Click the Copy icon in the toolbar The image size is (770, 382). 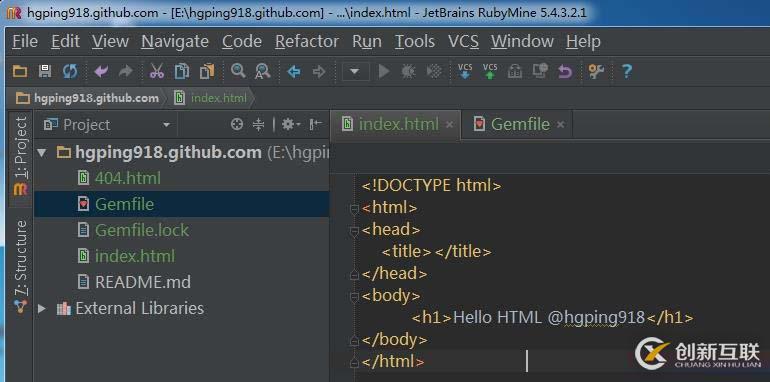[182, 72]
